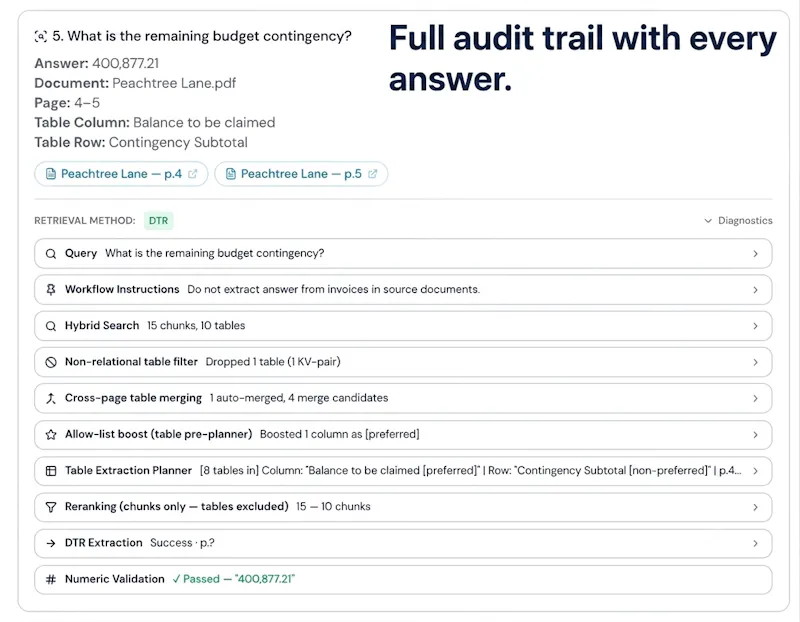The width and height of the screenshot is (800, 622).
Task: Expand the Cross-page table merging chevron
Action: click(756, 399)
